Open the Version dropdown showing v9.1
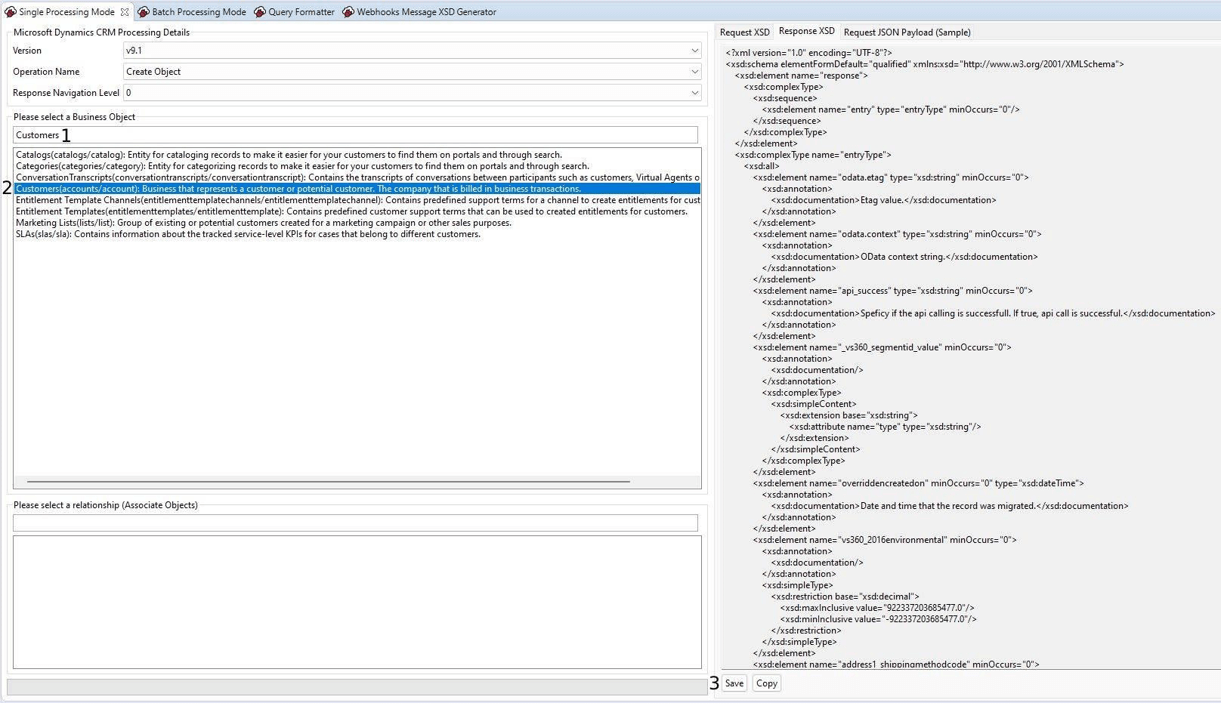Image resolution: width=1222 pixels, height=704 pixels. click(x=412, y=50)
